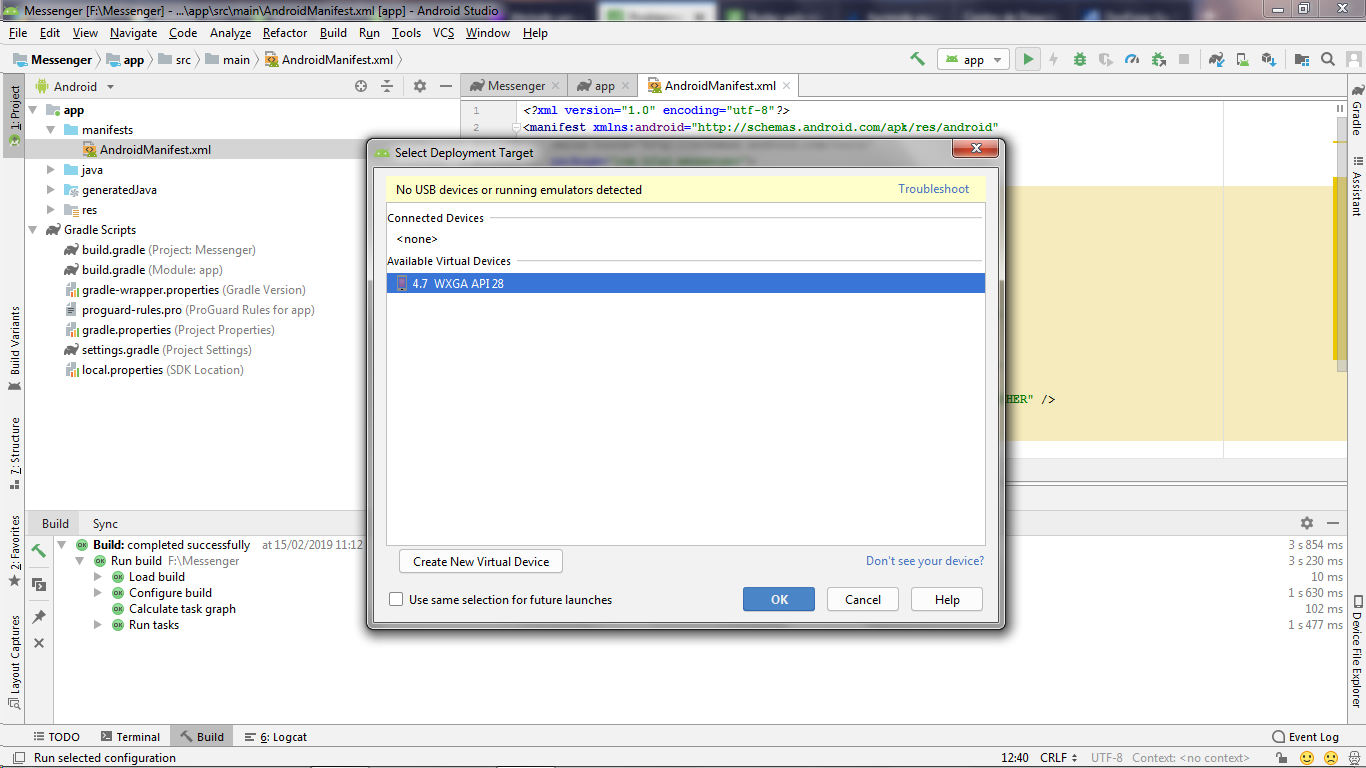Close the AndroidManifest.xml editor tab
1366x768 pixels.
[787, 86]
